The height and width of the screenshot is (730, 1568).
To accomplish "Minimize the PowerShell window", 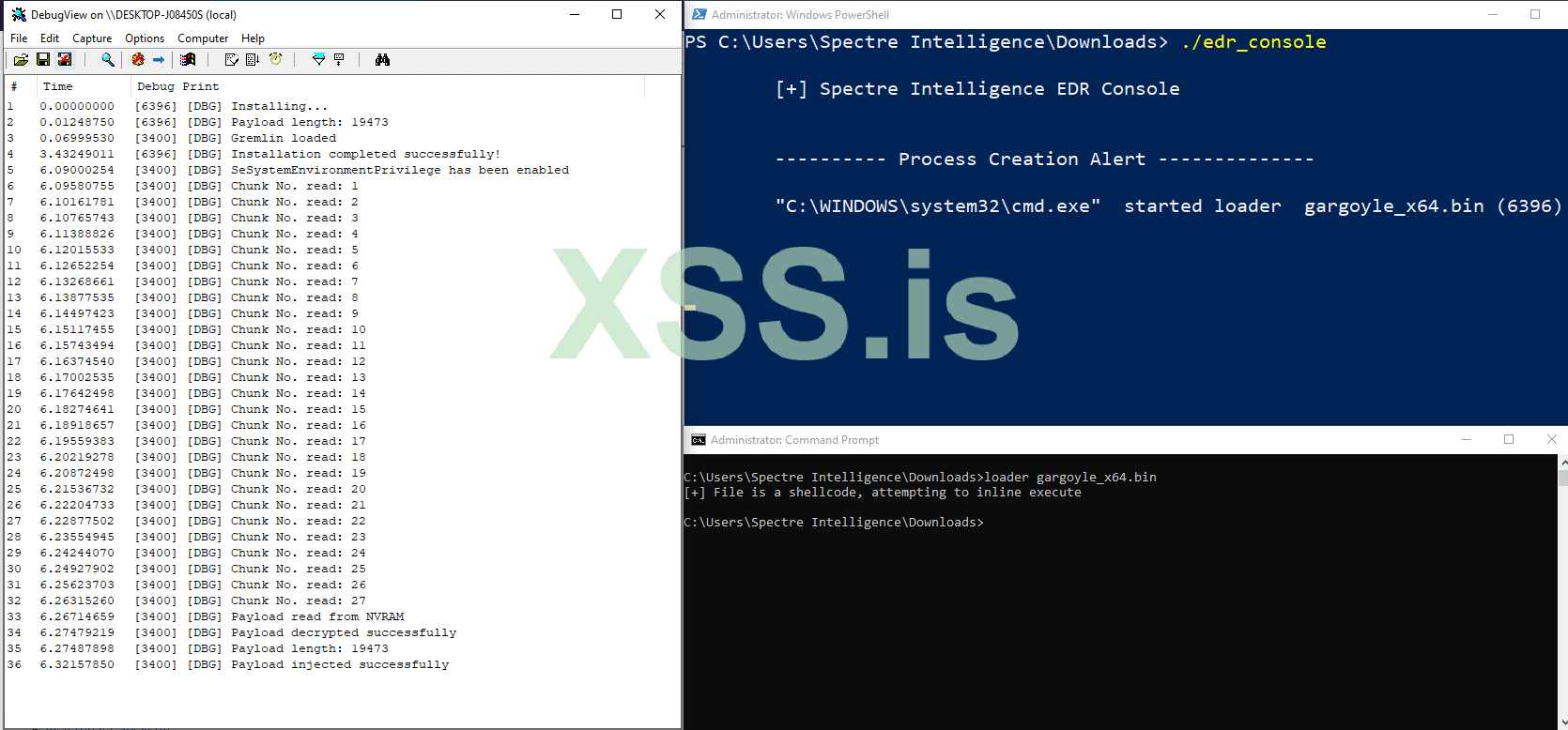I will point(1492,15).
